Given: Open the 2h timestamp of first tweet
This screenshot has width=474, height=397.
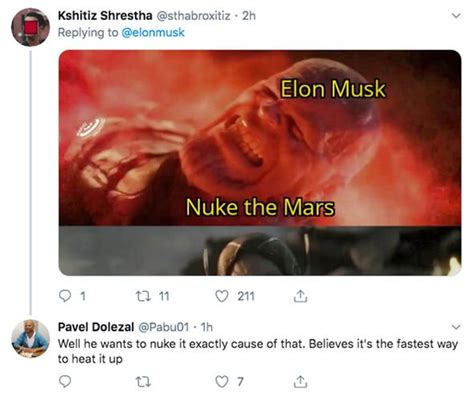Looking at the screenshot, I should tap(249, 16).
